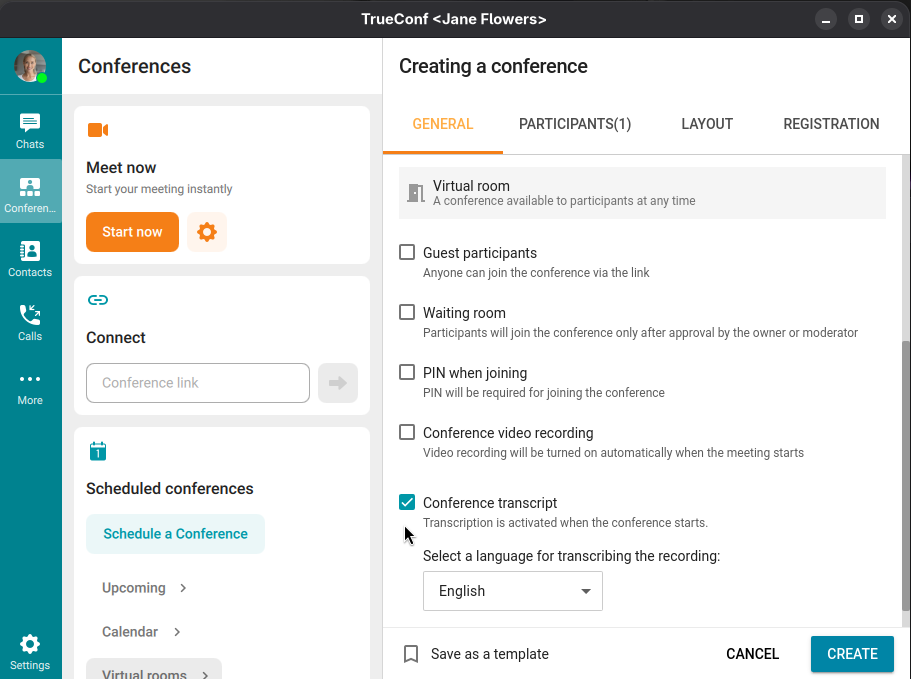
Task: Open the Calls section
Action: tap(30, 323)
